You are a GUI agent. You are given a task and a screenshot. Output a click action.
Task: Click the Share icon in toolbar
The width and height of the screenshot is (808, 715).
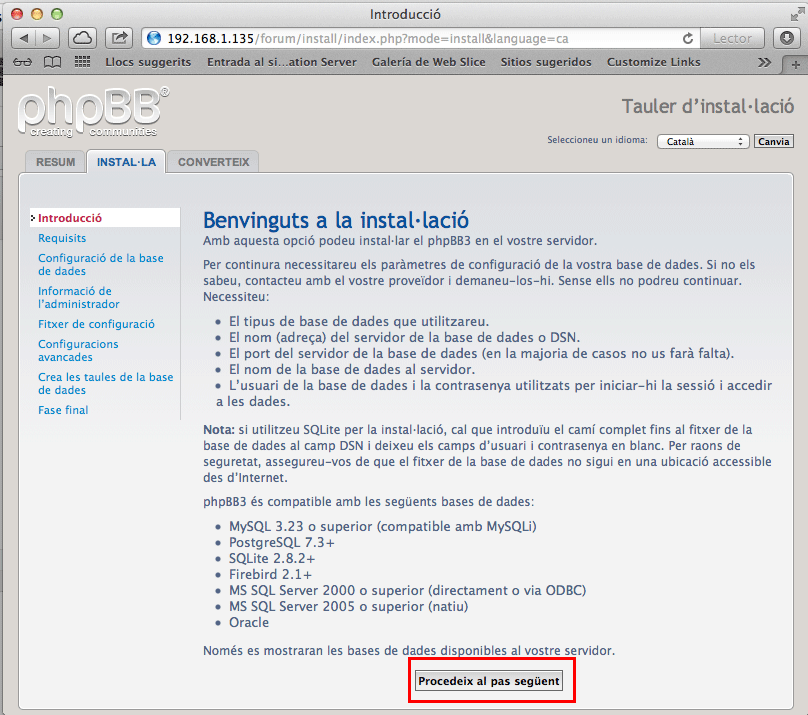point(119,38)
